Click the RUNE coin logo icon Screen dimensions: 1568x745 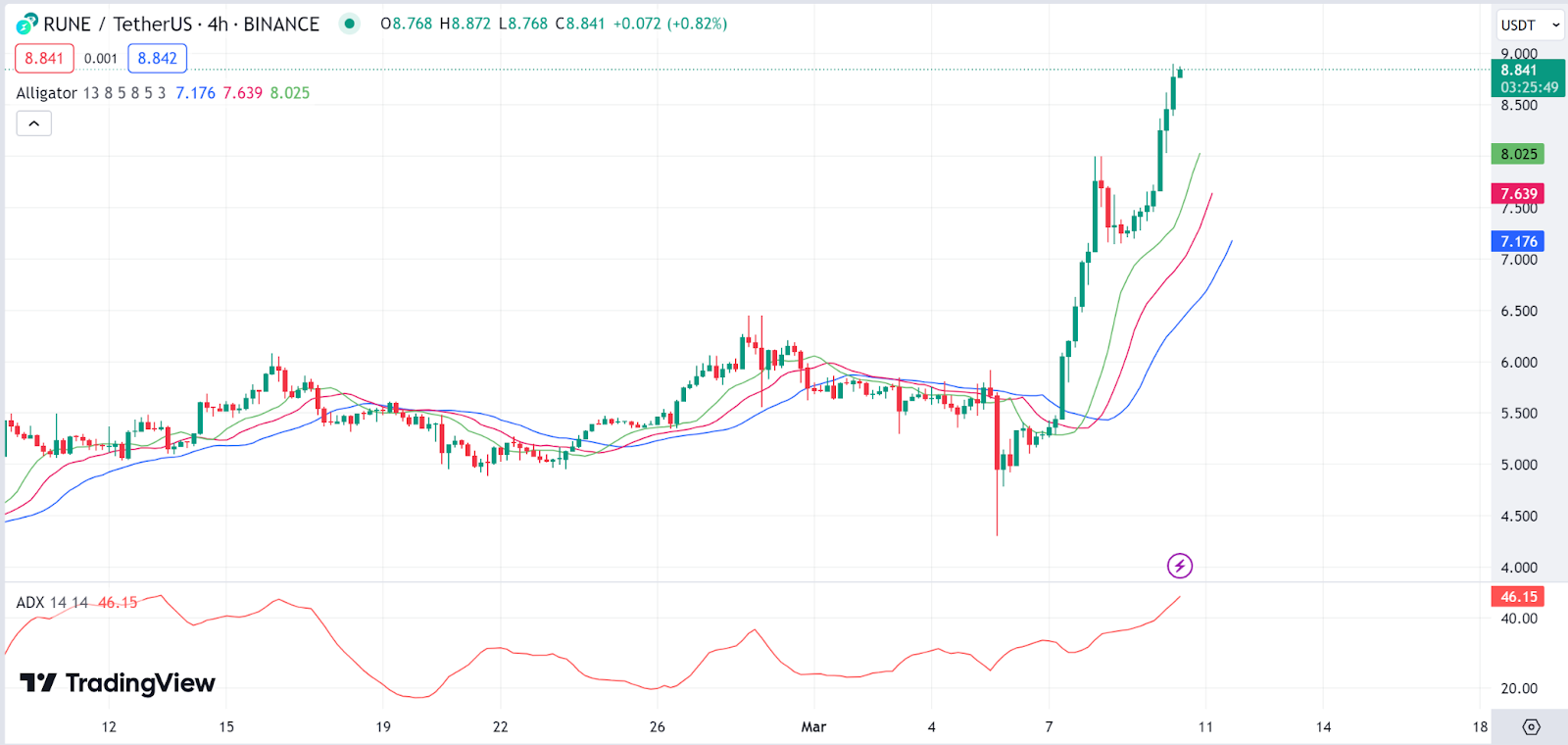click(26, 24)
